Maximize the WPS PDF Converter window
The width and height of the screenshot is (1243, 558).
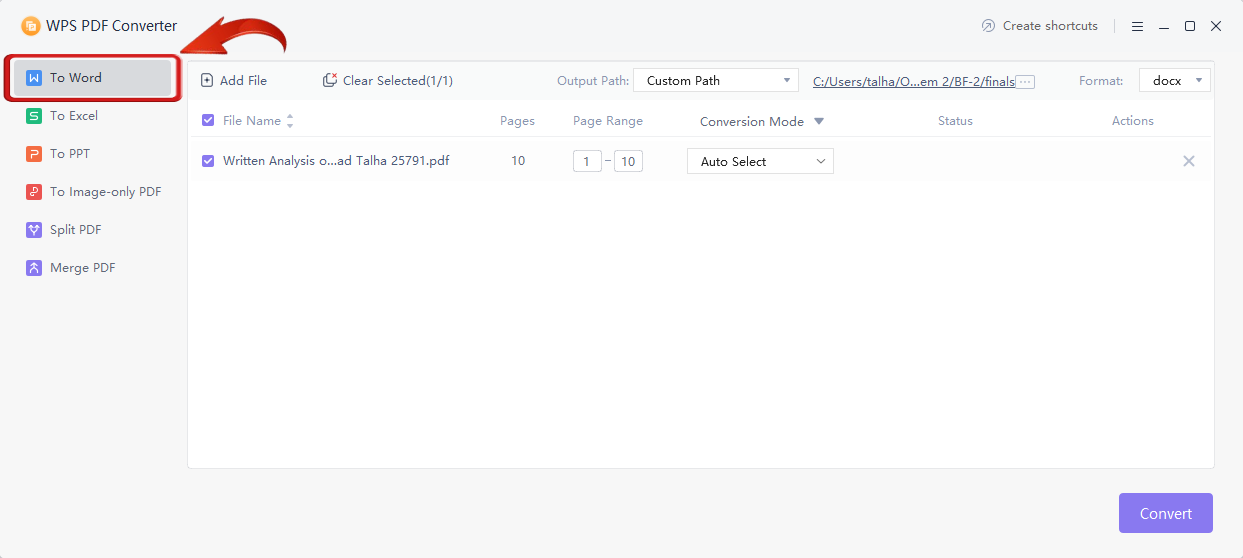point(1190,26)
